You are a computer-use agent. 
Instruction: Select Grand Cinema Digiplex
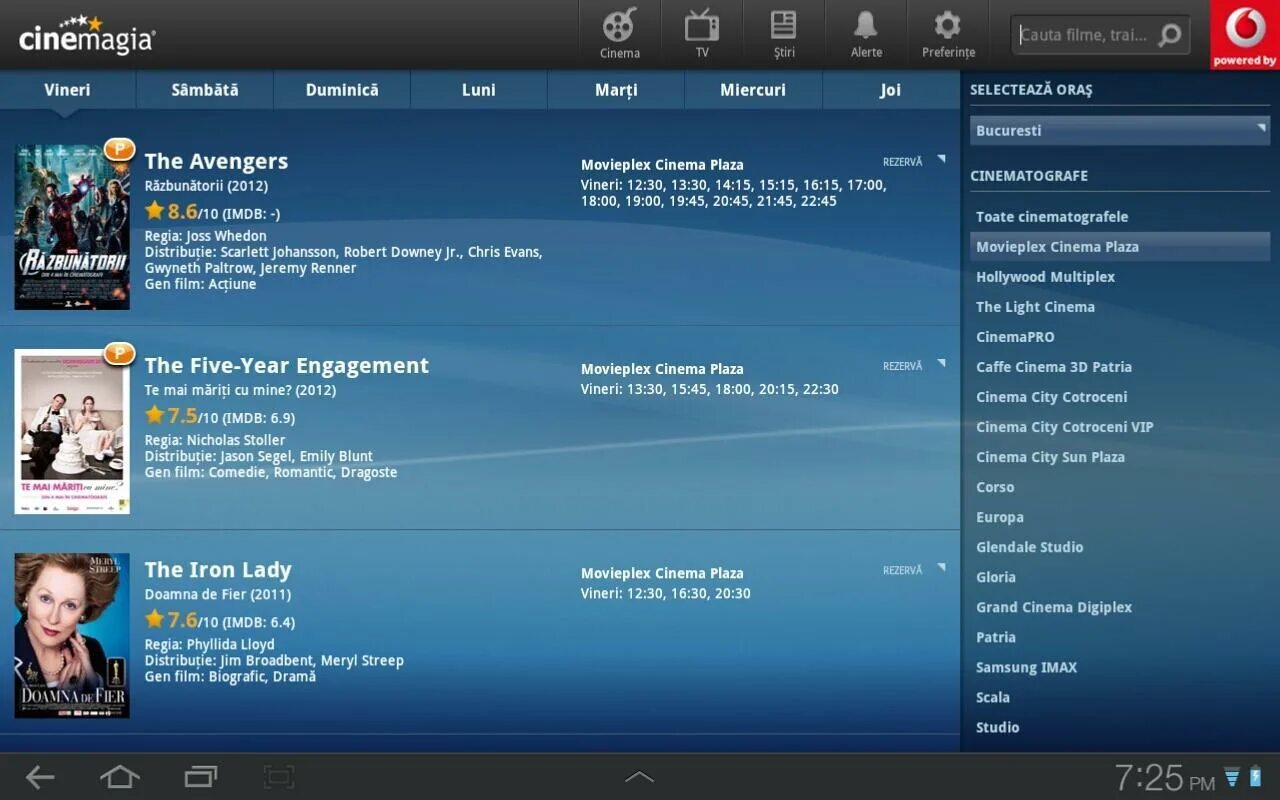click(1054, 607)
